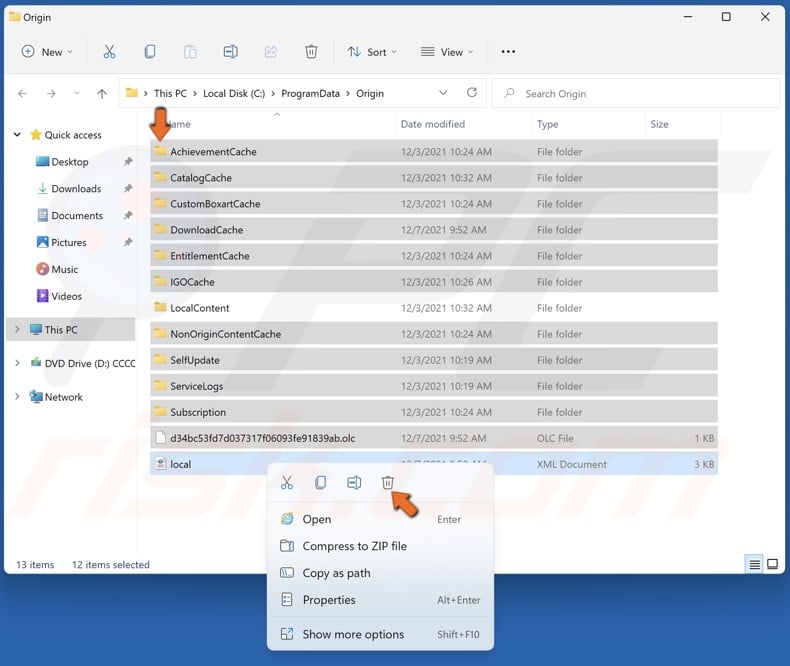Click the Search Origin input field

pos(636,94)
